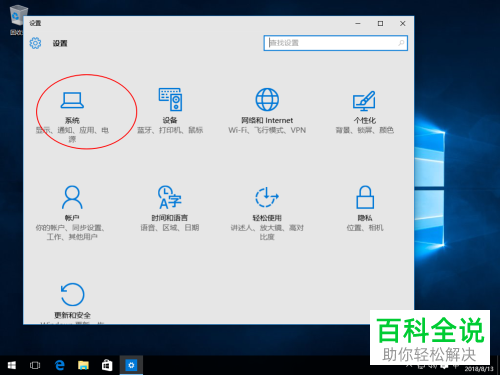Open the 个性化 (Personalization) icon

pos(364,101)
